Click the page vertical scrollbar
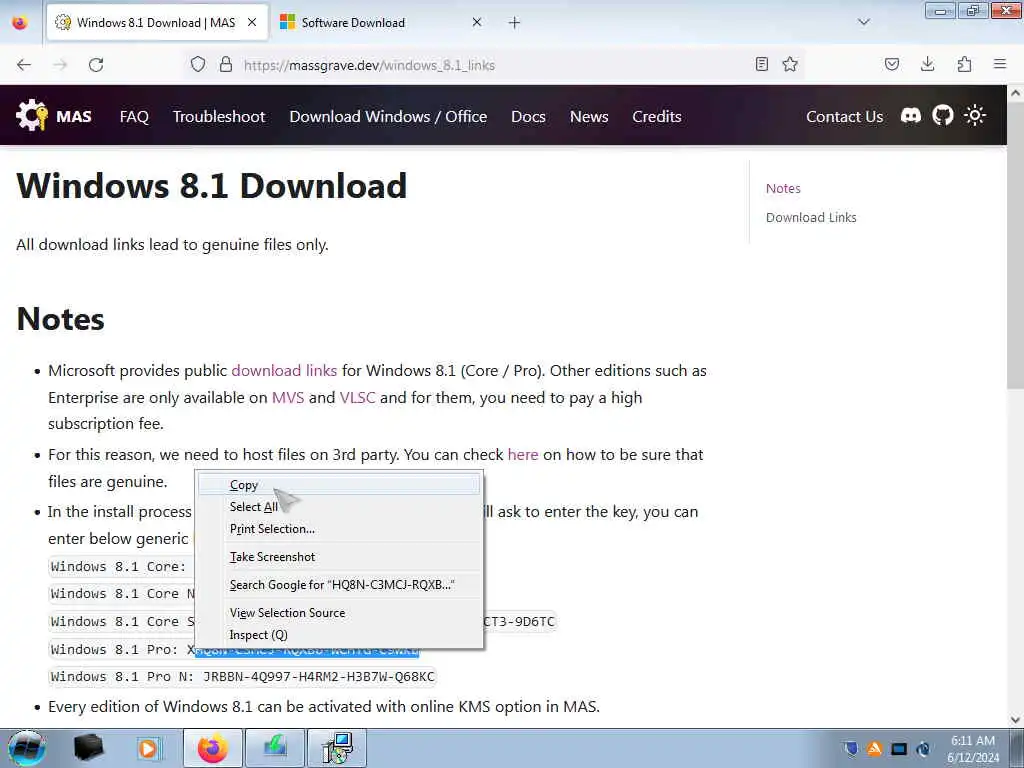This screenshot has height=768, width=1024. coord(1015,248)
